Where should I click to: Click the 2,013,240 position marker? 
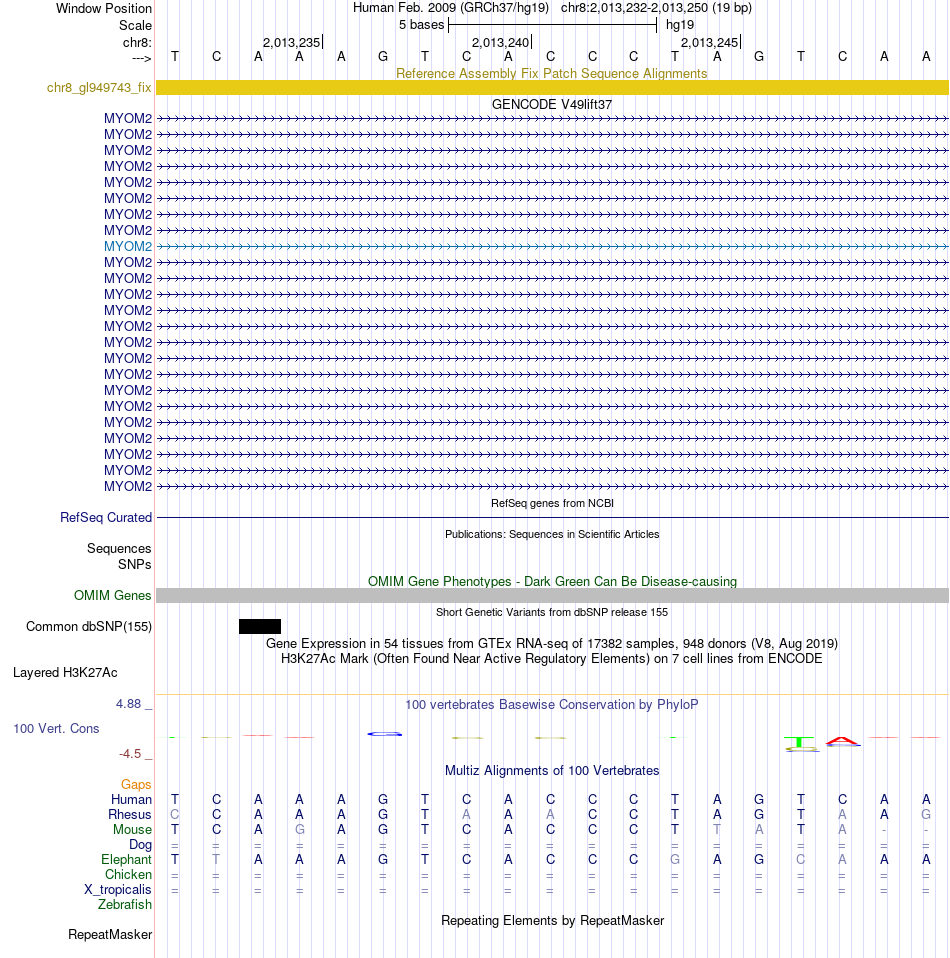tap(500, 43)
